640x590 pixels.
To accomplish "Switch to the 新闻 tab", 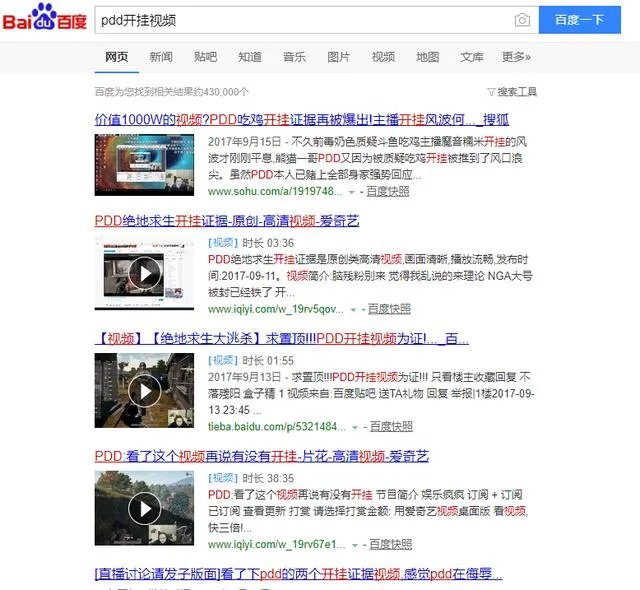I will click(x=161, y=57).
